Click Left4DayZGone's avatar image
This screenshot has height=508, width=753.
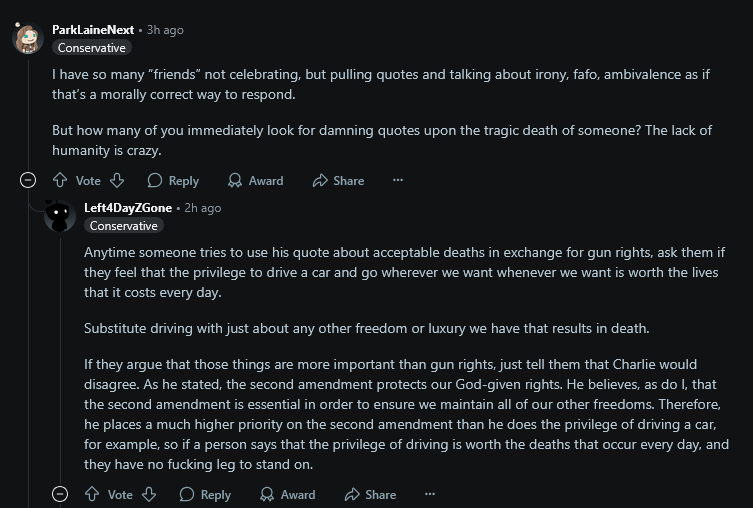click(60, 216)
